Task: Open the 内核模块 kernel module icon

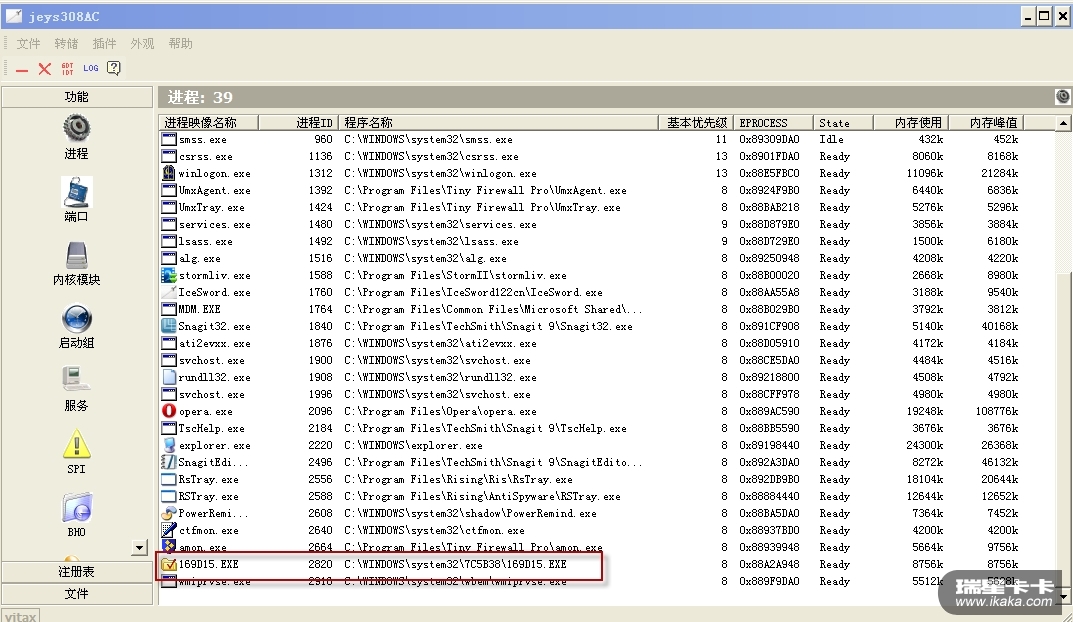Action: point(77,255)
